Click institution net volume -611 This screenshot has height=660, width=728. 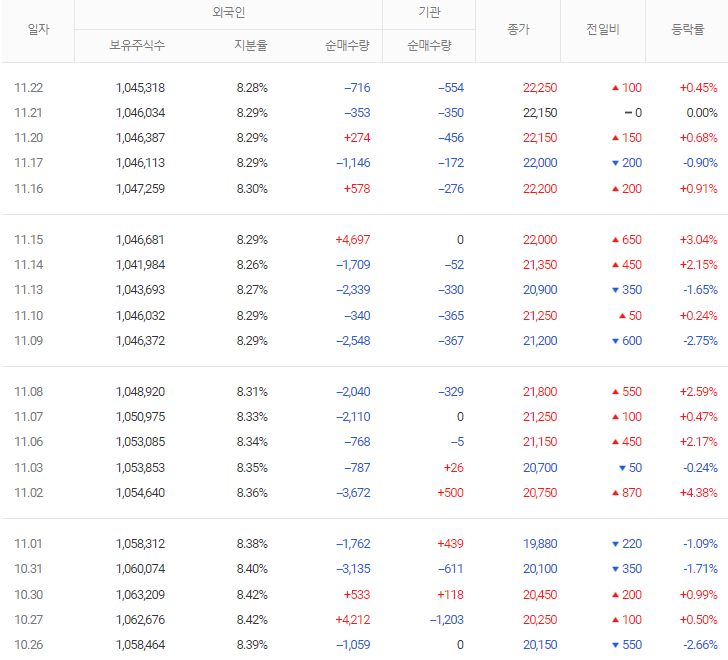coord(451,569)
